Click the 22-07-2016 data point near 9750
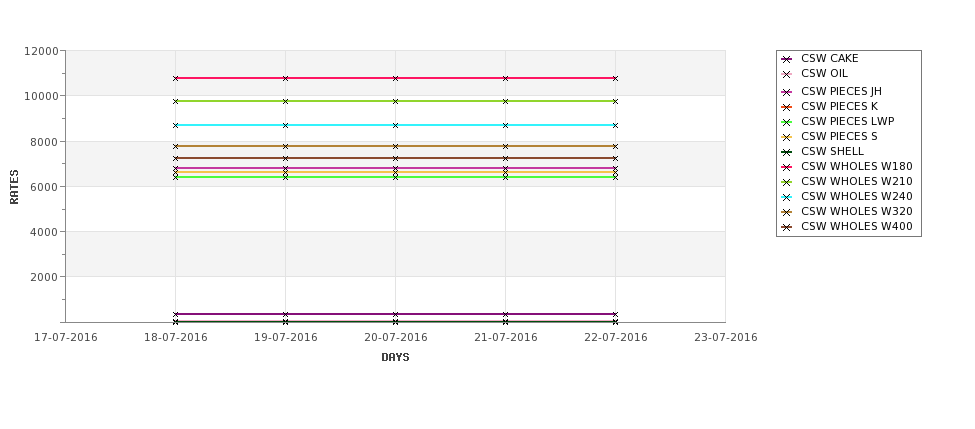 [615, 101]
